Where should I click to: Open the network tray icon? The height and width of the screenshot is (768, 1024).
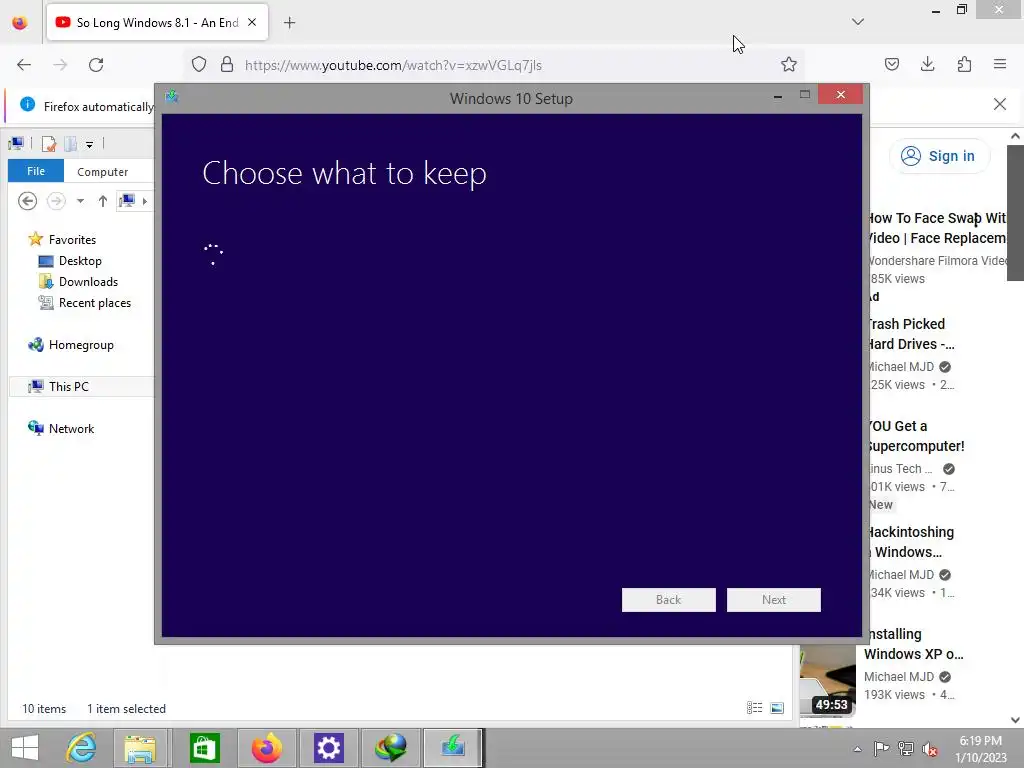pyautogui.click(x=906, y=749)
